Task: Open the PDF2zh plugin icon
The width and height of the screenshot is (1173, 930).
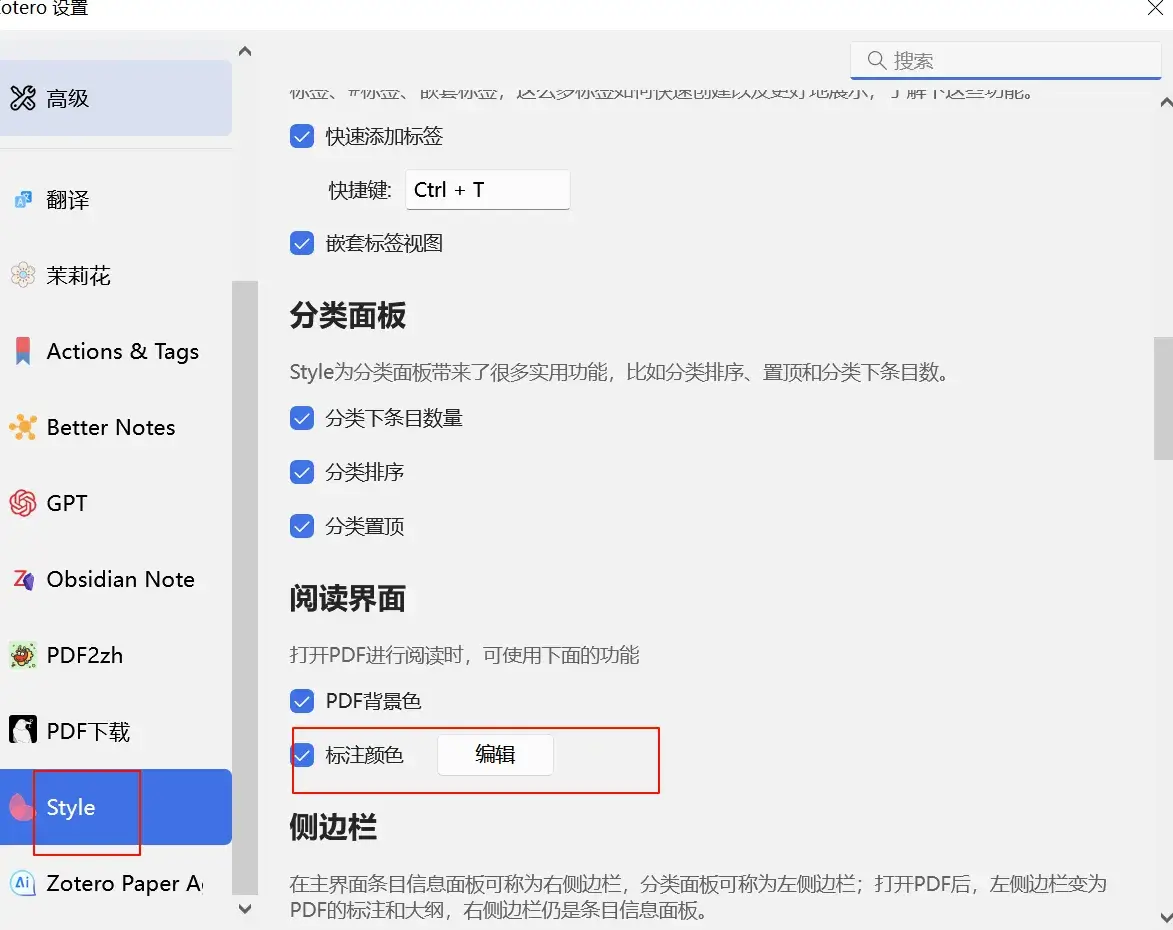Action: point(23,655)
